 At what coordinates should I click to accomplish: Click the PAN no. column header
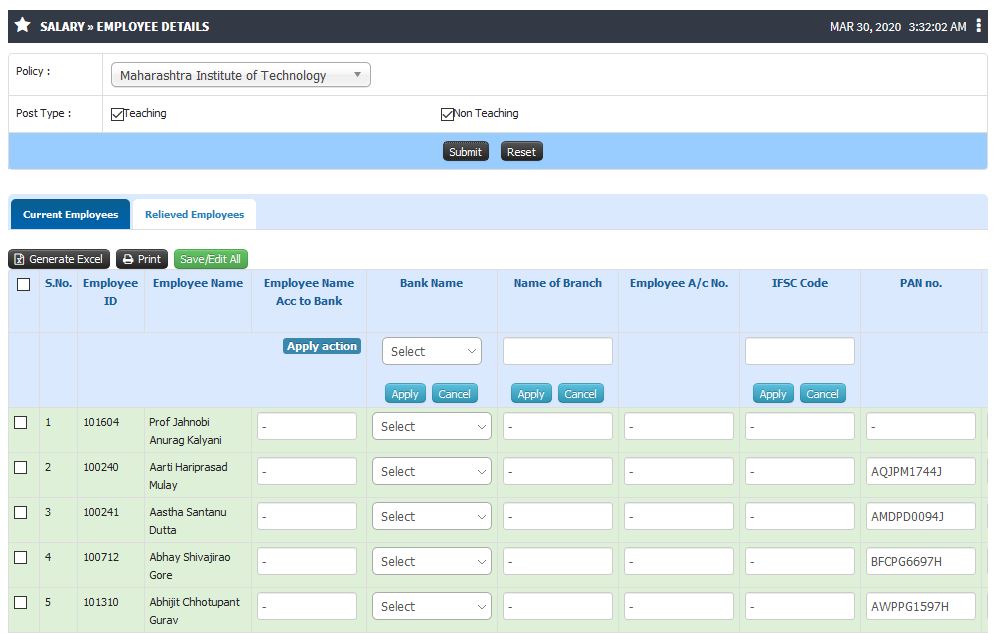(921, 283)
